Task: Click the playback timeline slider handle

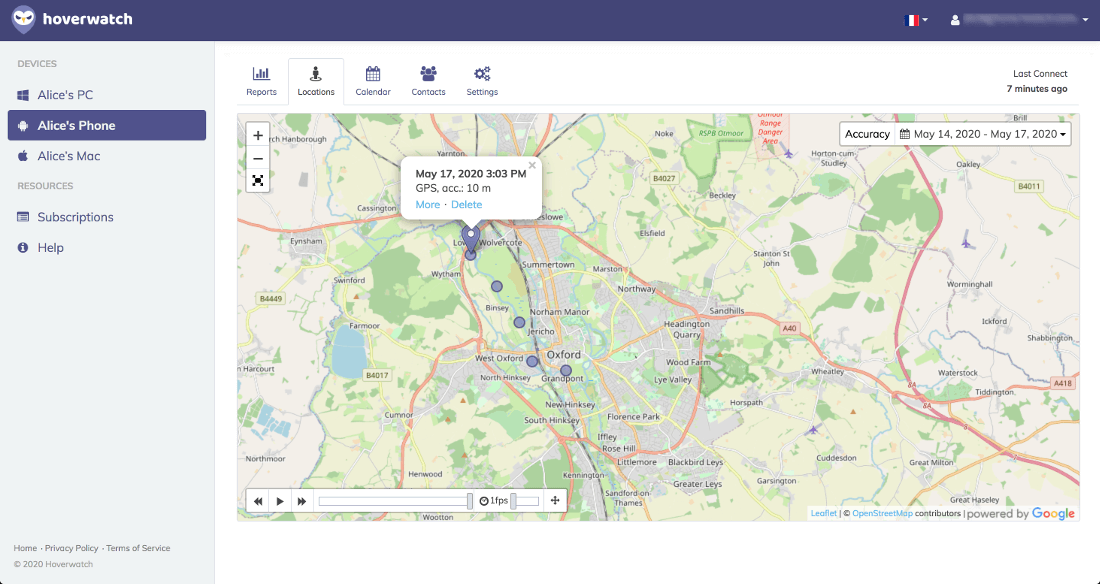Action: 471,501
